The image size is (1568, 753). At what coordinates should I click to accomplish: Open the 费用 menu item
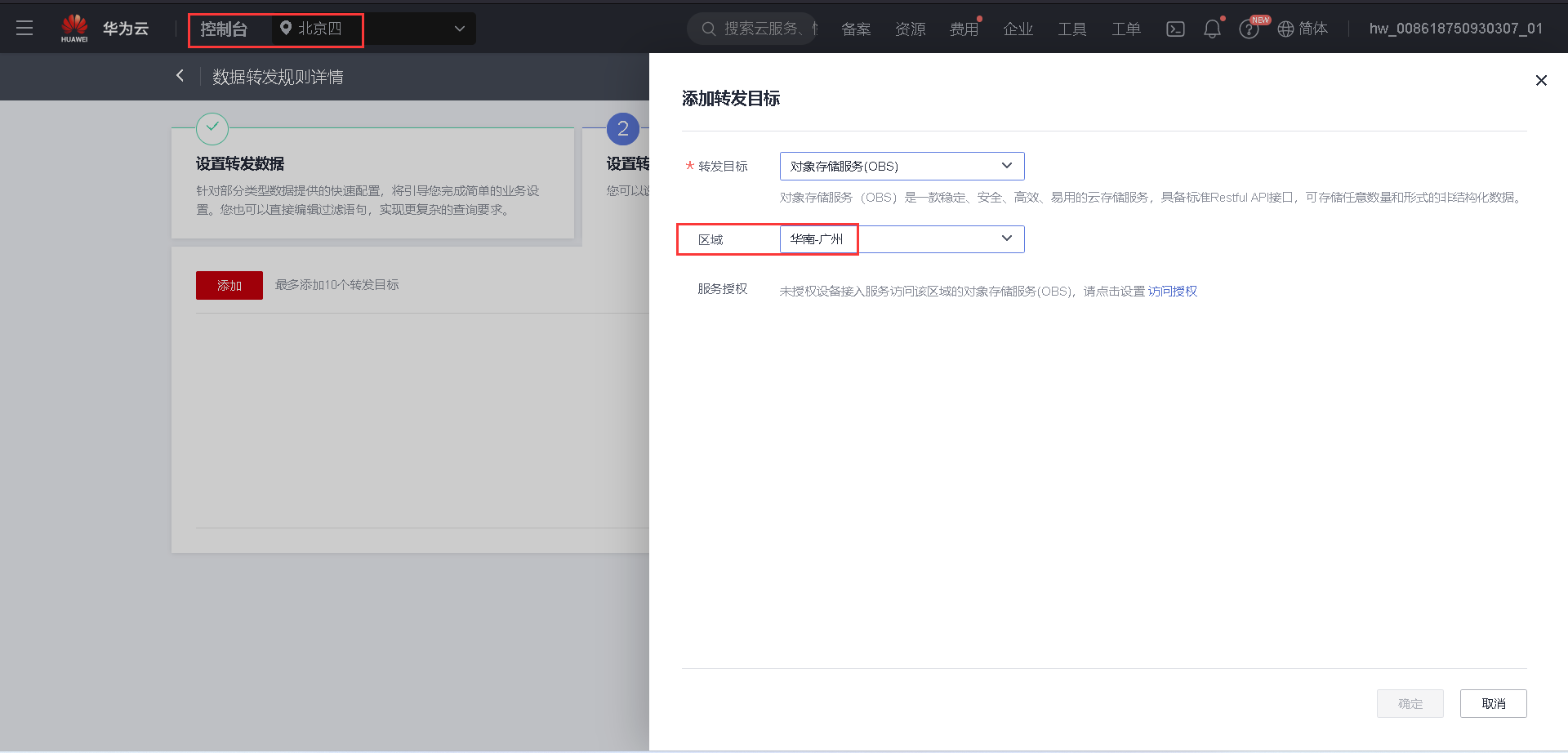point(964,29)
